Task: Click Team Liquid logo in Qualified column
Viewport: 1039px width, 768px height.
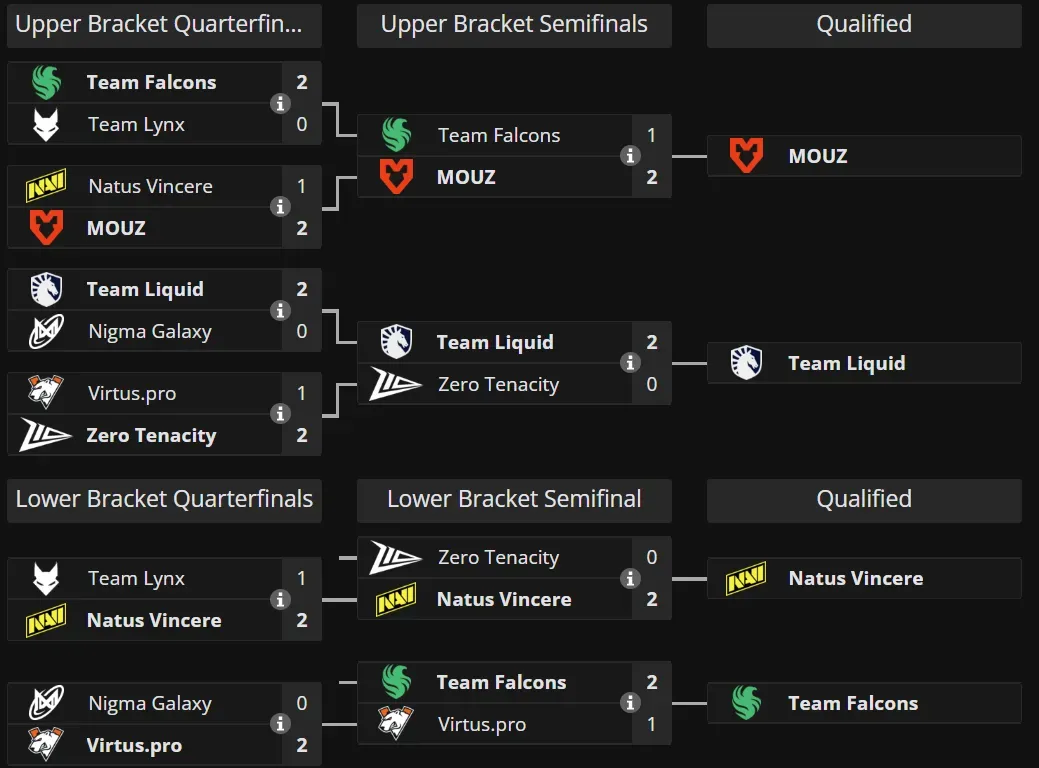Action: point(746,363)
